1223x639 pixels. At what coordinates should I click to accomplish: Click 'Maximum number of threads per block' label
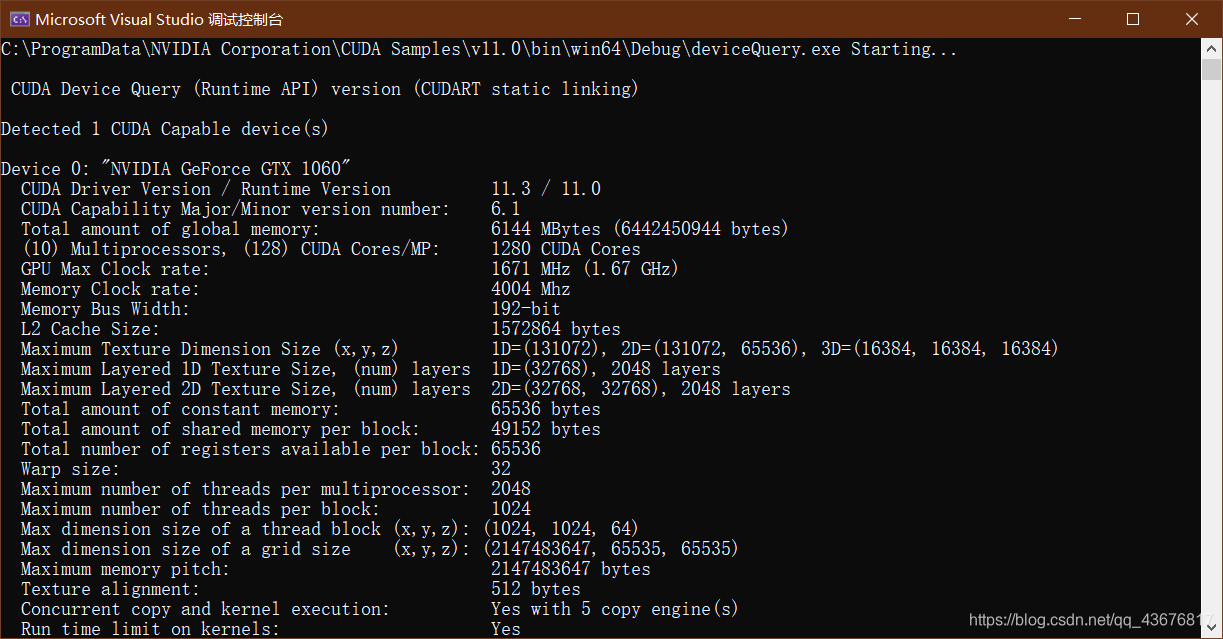[201, 509]
